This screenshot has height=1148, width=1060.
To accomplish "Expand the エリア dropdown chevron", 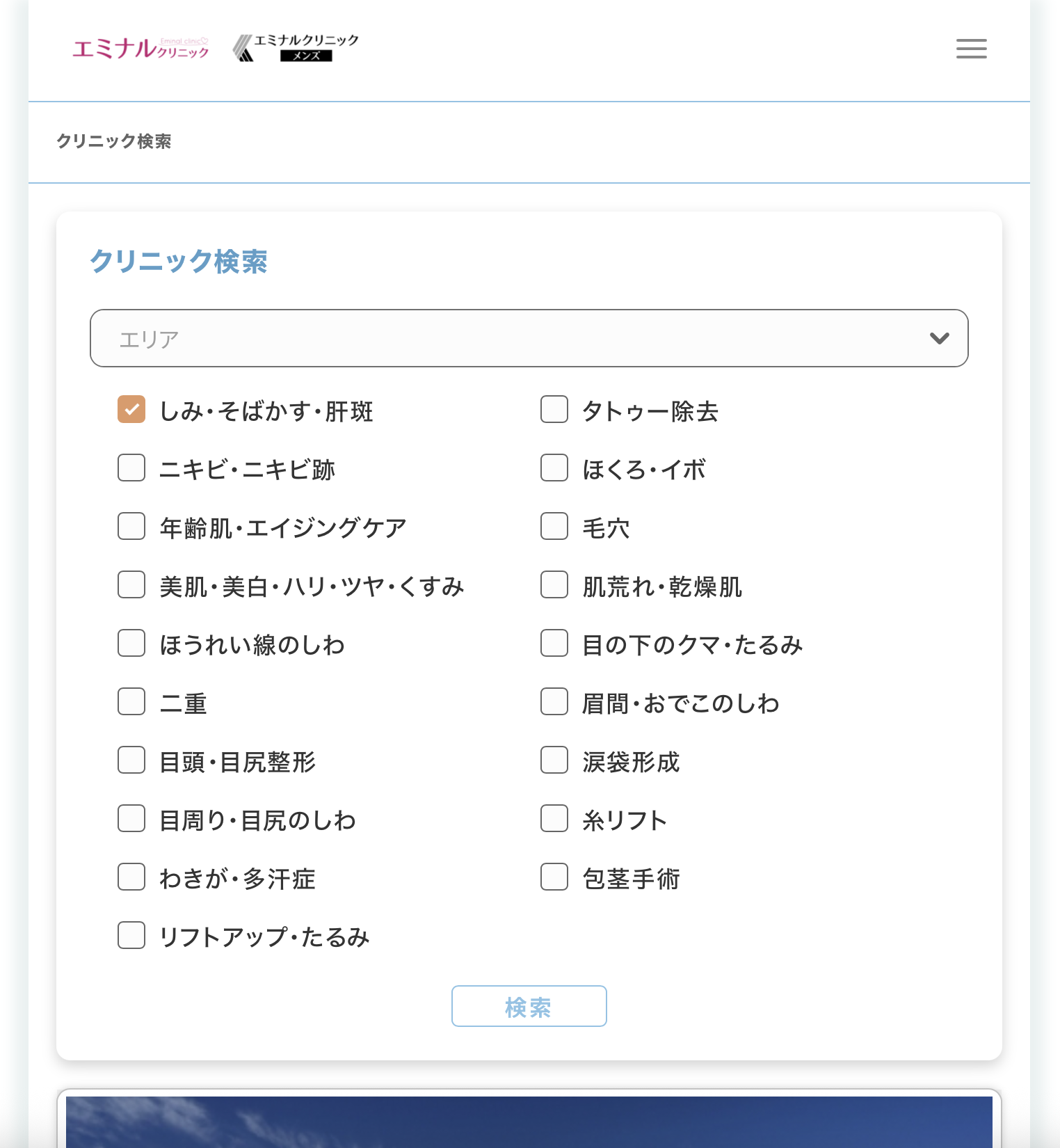I will [x=939, y=338].
